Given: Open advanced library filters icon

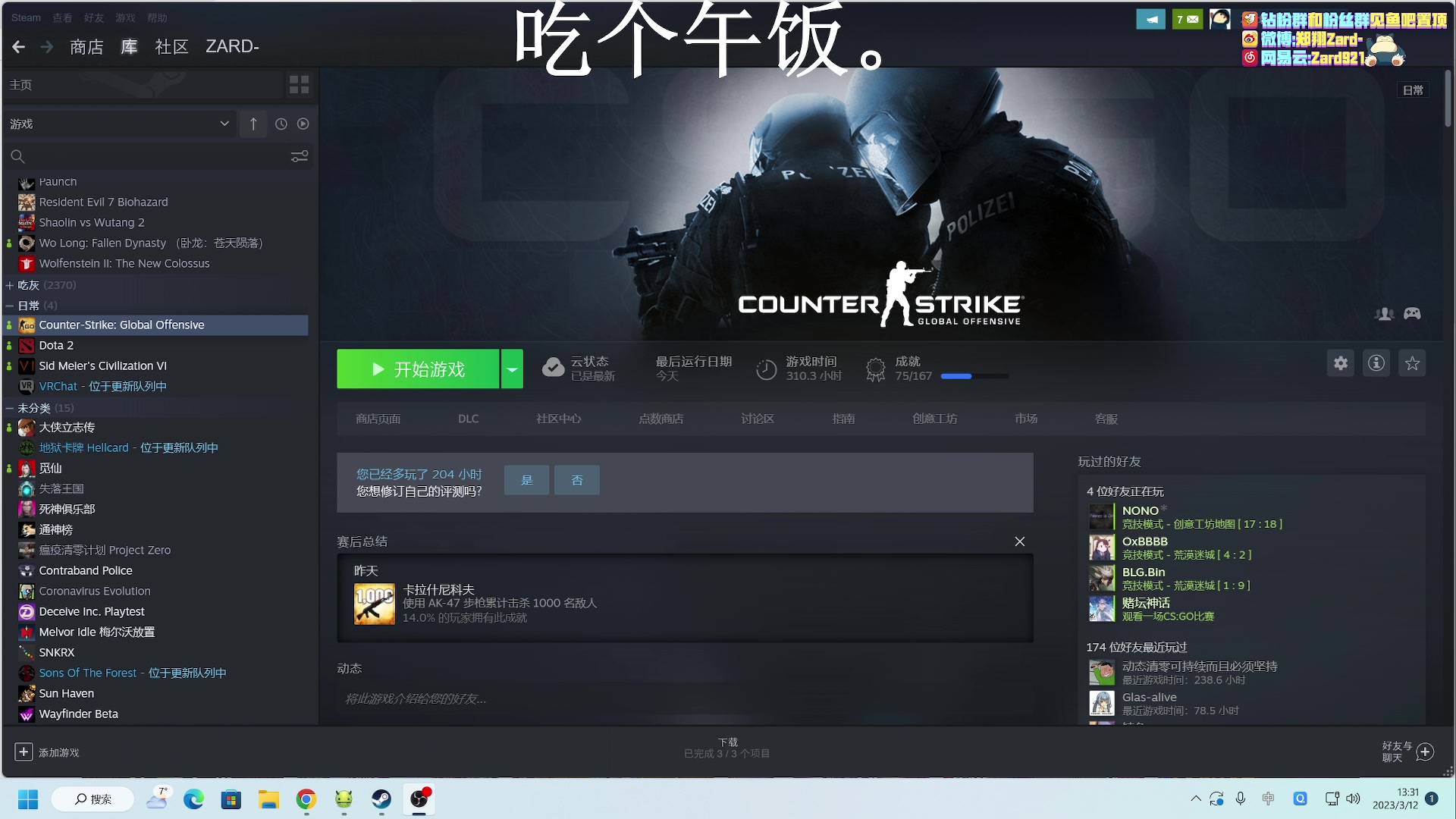Looking at the screenshot, I should 300,156.
